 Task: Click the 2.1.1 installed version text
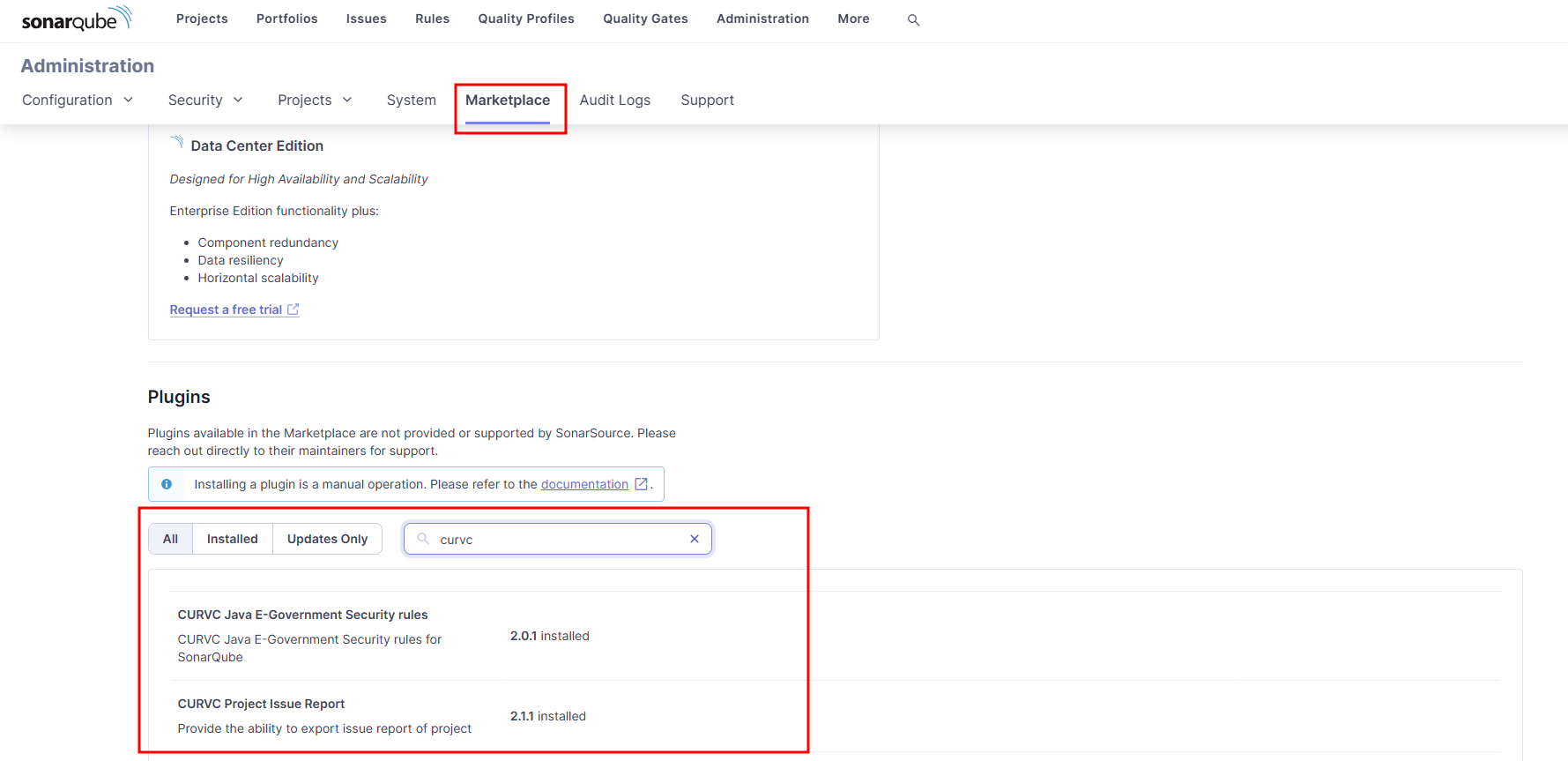(x=548, y=716)
